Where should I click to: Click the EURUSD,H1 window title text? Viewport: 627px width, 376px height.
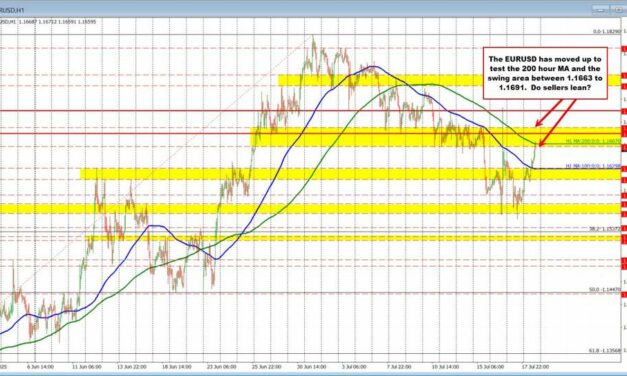(11, 10)
